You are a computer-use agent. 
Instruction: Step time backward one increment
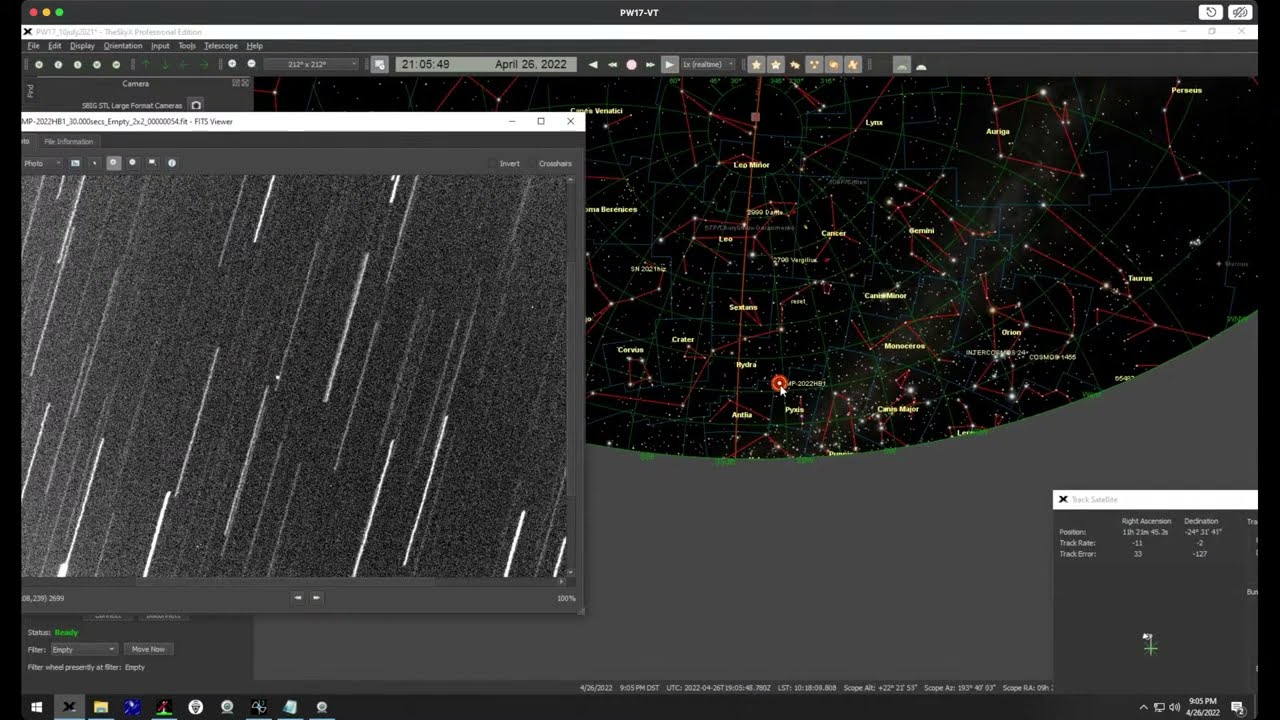593,64
